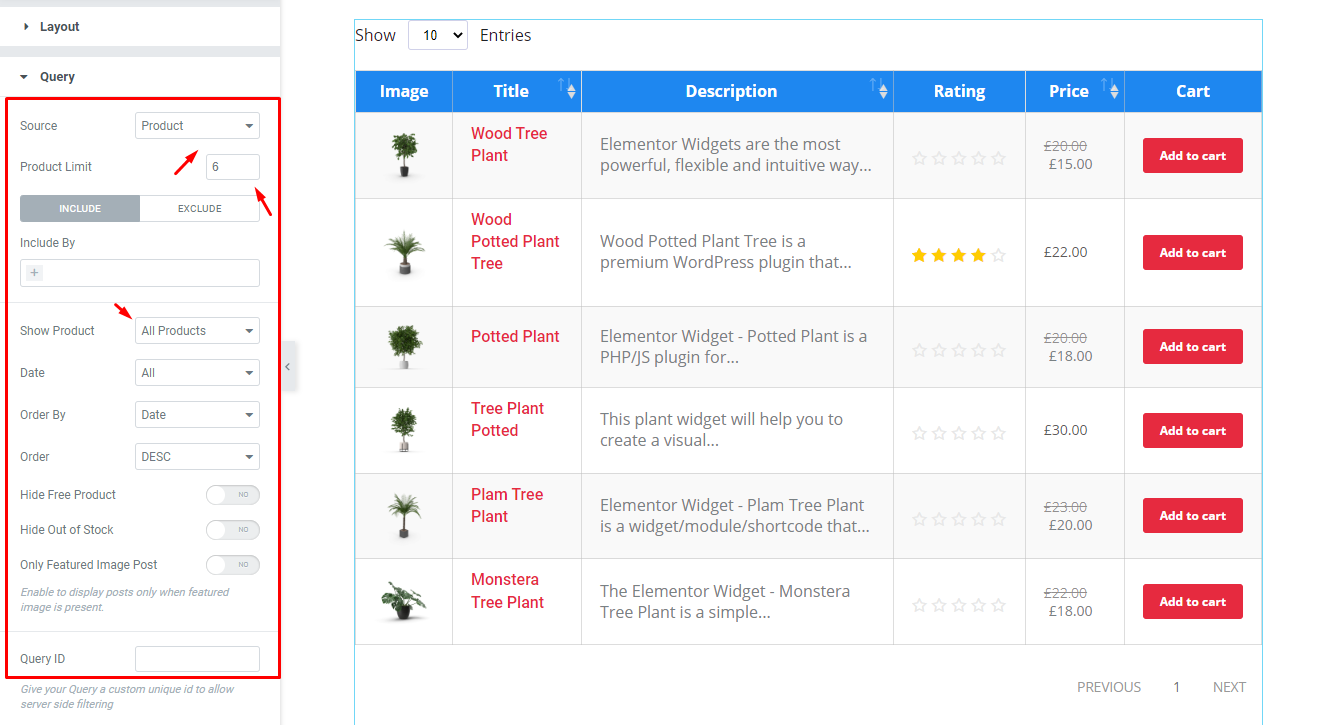Open the Source dropdown
Viewport: 1337px width, 725px height.
click(x=197, y=125)
